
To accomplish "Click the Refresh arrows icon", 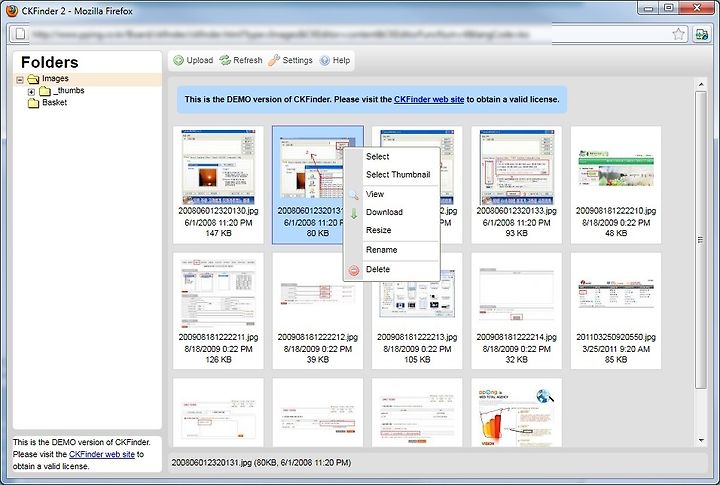I will point(225,60).
